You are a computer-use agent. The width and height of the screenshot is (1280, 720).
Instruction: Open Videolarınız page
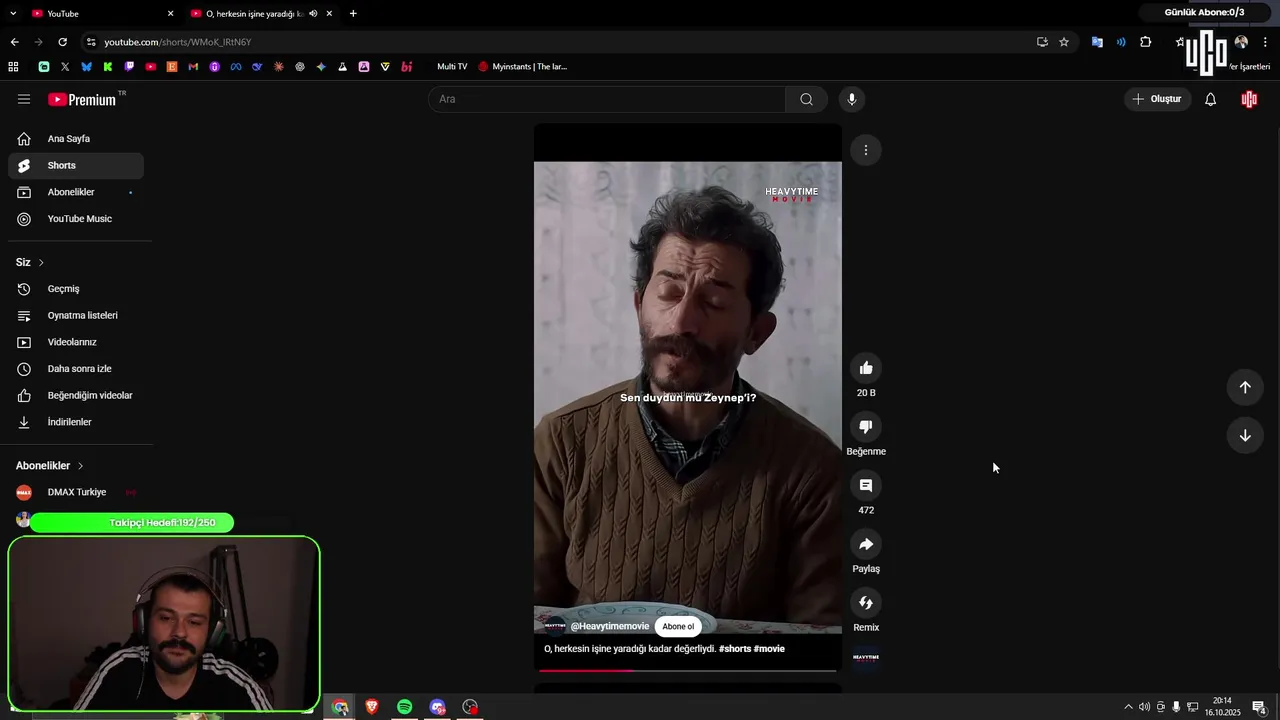pyautogui.click(x=76, y=342)
